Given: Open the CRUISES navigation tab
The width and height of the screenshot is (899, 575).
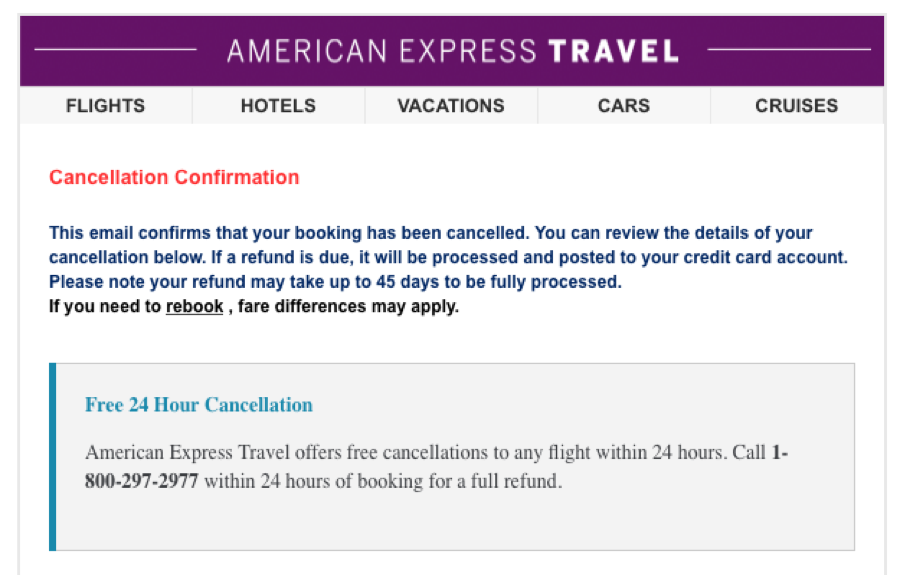Looking at the screenshot, I should (796, 106).
